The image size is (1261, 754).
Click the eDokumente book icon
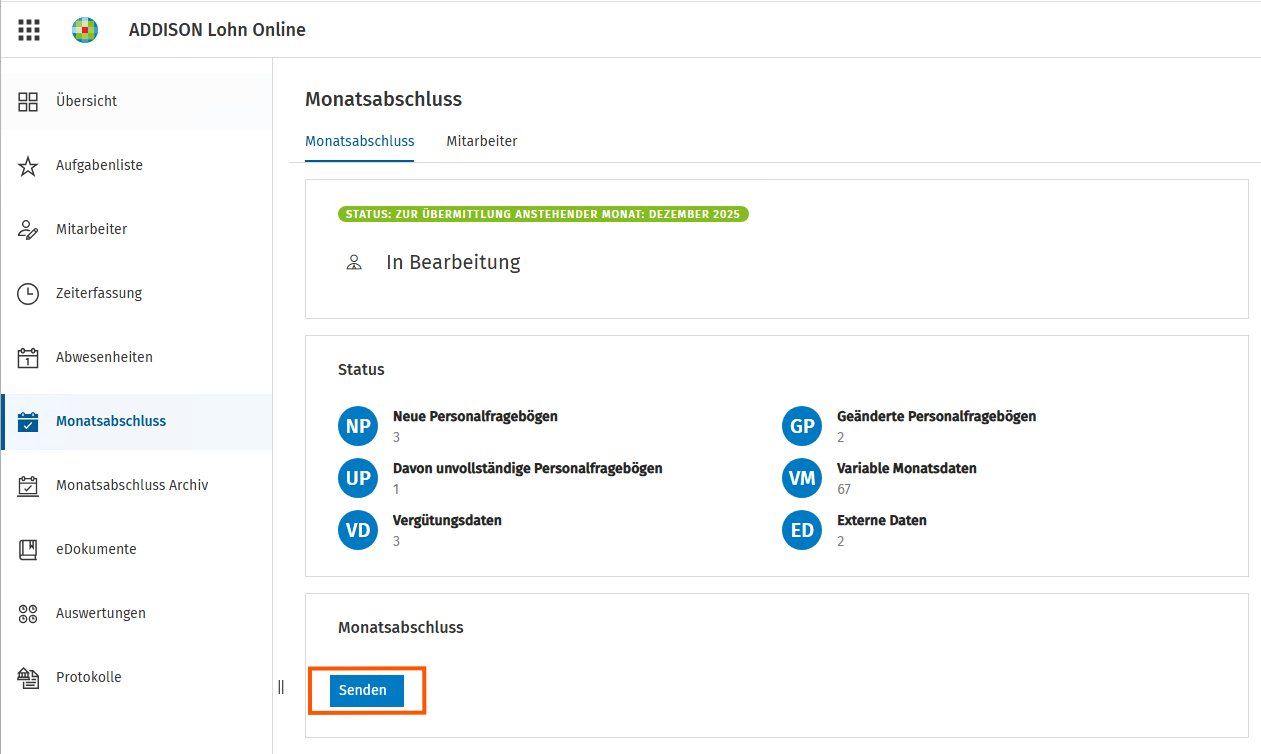pos(28,549)
